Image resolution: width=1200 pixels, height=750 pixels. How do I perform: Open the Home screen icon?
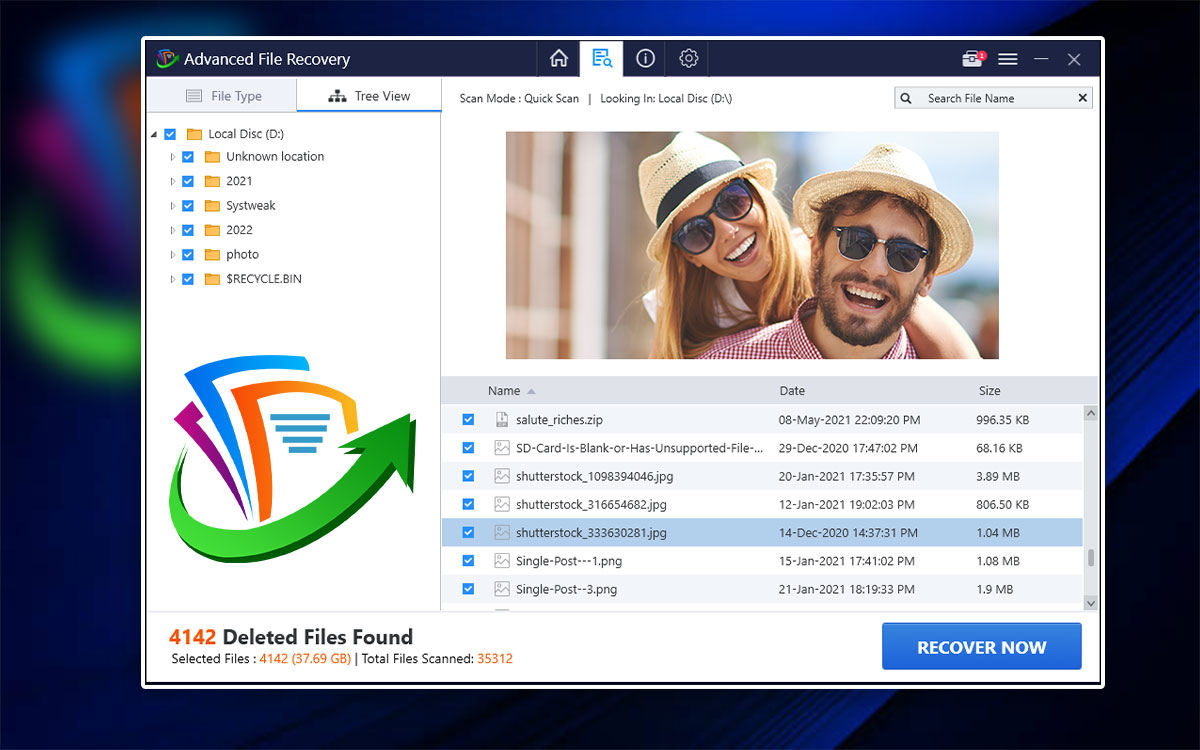click(559, 58)
